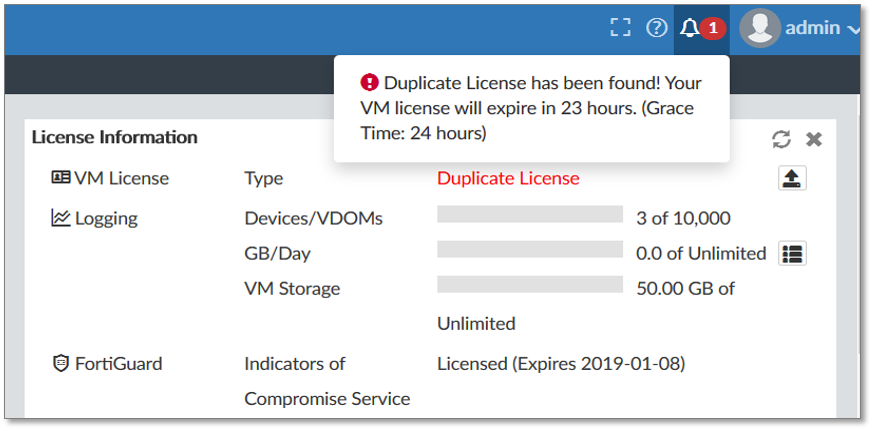Close the License Information widget
Image resolution: width=873 pixels, height=431 pixels.
click(814, 139)
